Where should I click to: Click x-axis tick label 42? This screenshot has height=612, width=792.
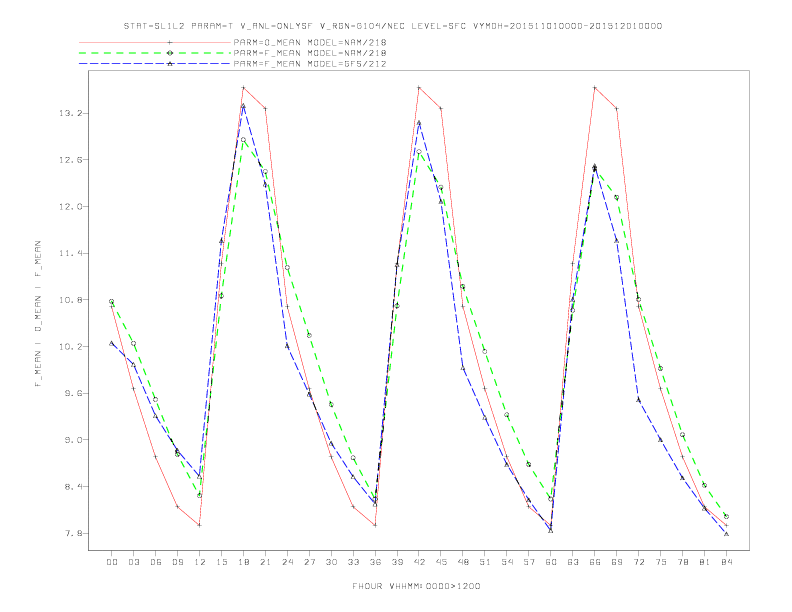pyautogui.click(x=419, y=562)
